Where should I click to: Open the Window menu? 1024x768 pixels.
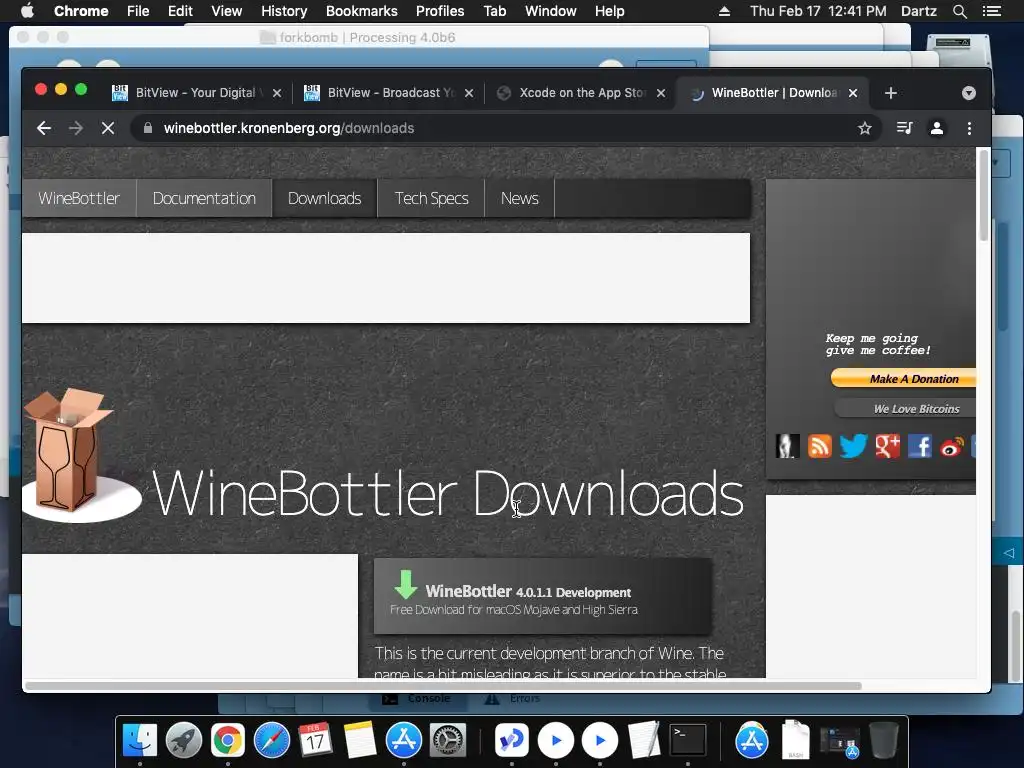[x=551, y=11]
